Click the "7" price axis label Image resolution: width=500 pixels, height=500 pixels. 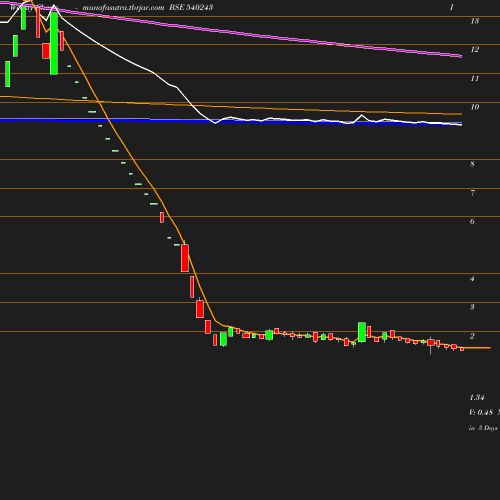point(472,193)
